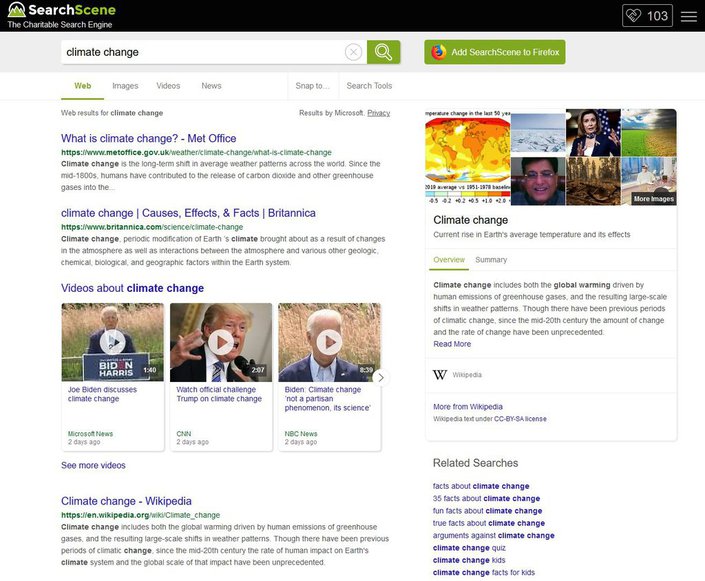This screenshot has width=705, height=581.
Task: Select the Summary tab in knowledge panel
Action: [491, 260]
